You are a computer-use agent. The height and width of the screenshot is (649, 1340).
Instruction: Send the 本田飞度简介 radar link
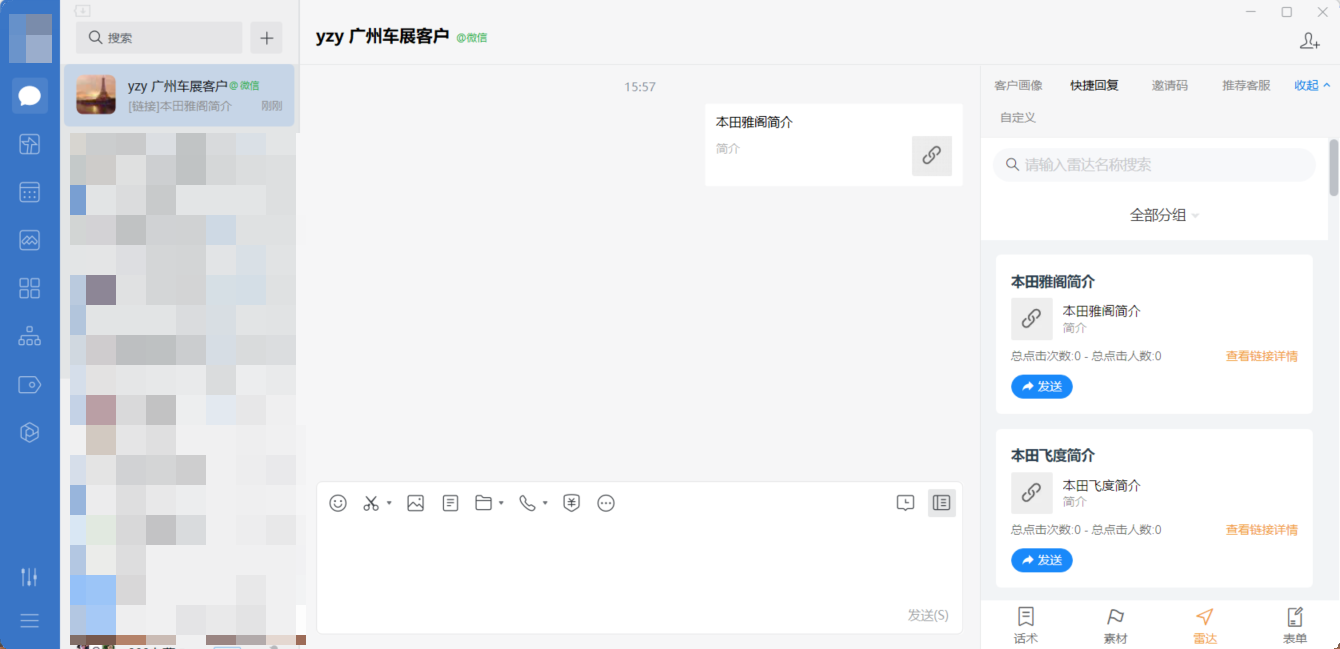coord(1042,560)
